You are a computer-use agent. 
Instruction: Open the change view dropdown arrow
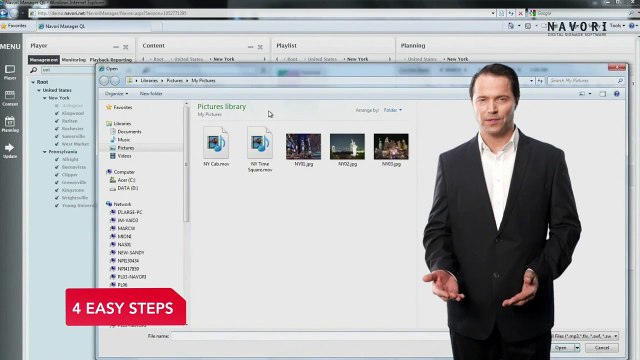click(590, 94)
